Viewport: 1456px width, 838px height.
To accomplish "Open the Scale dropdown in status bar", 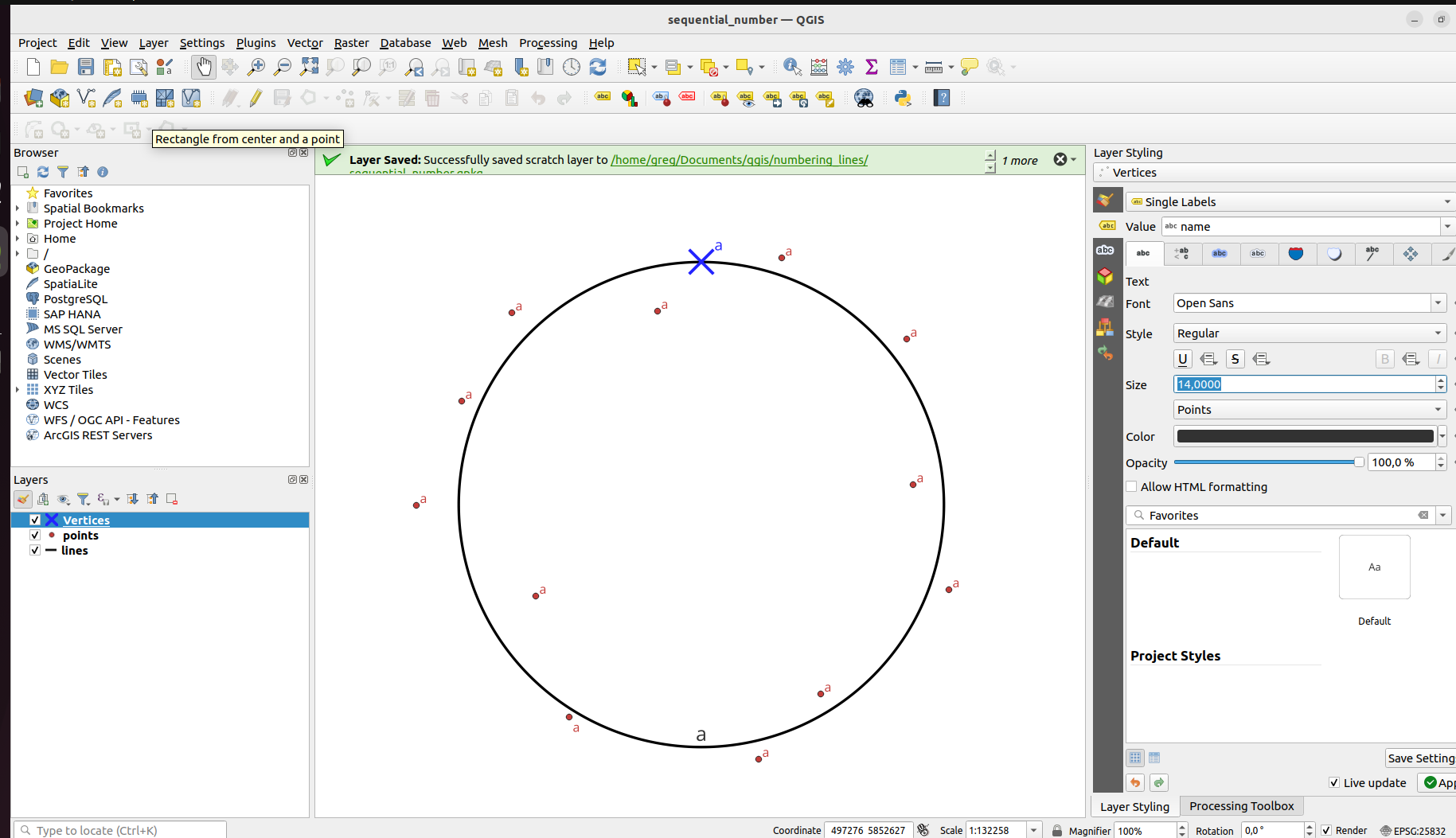I will tap(1033, 830).
